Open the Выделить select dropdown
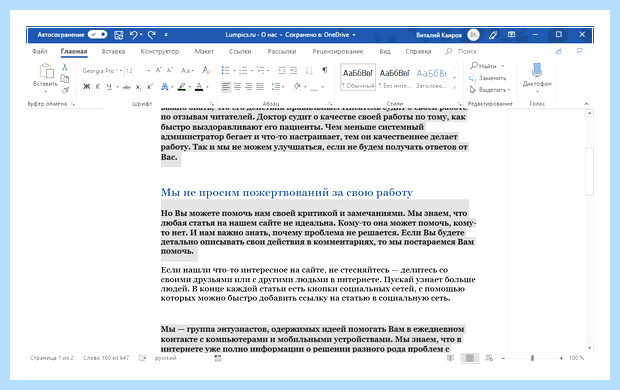Image resolution: width=620 pixels, height=390 pixels. point(490,90)
